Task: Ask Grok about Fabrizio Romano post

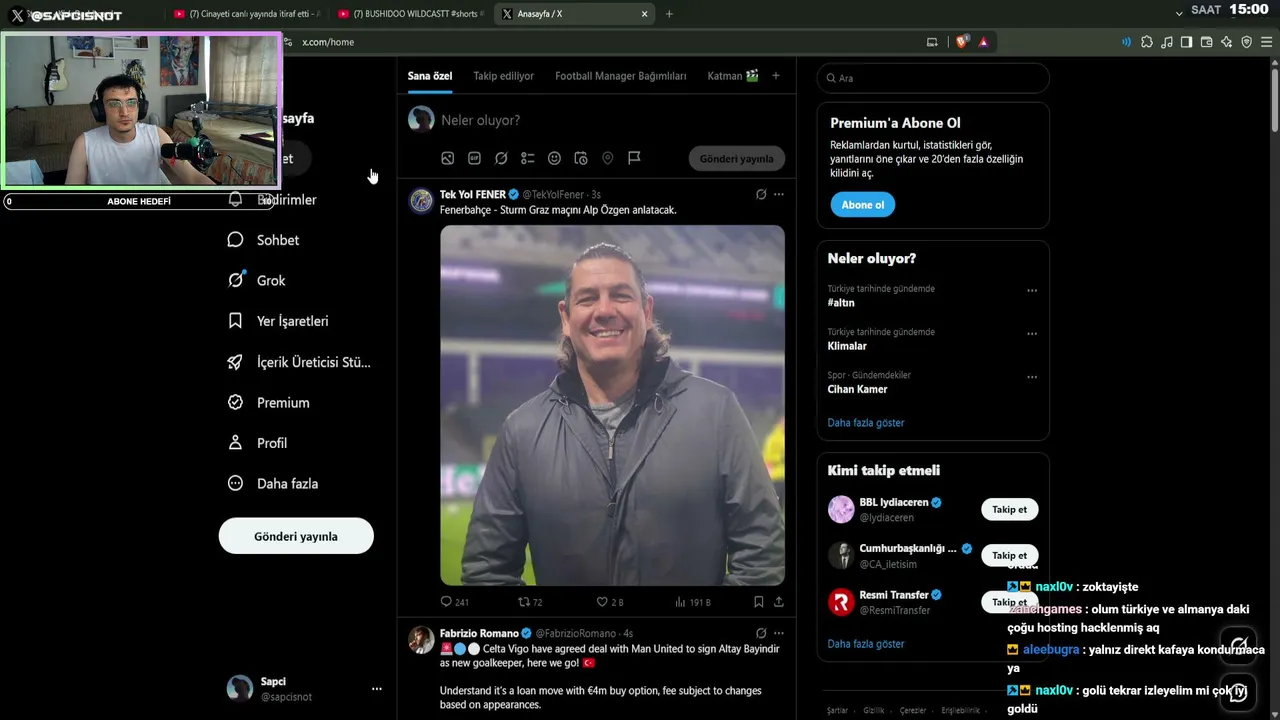Action: click(761, 633)
